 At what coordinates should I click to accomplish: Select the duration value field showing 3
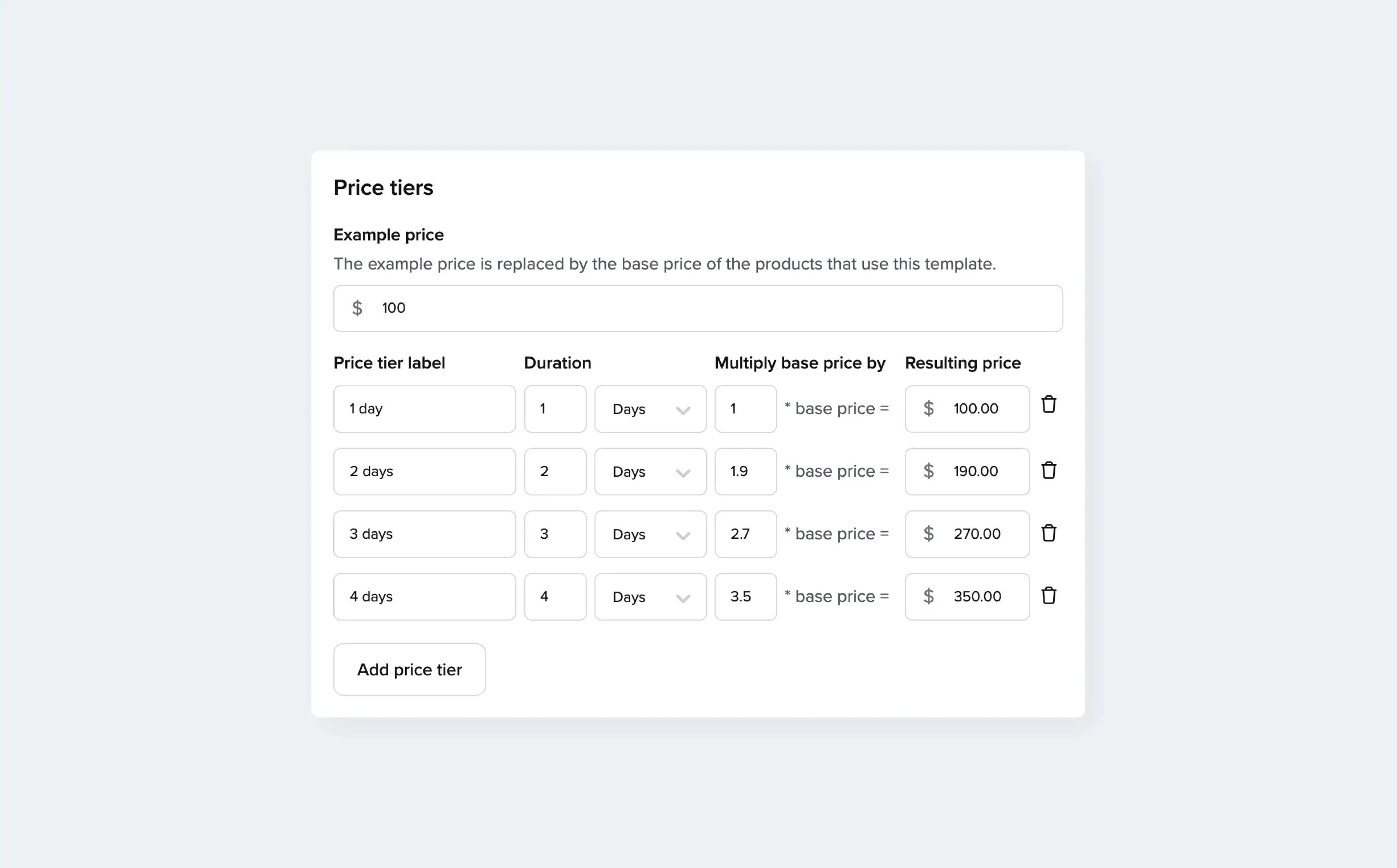pyautogui.click(x=555, y=533)
